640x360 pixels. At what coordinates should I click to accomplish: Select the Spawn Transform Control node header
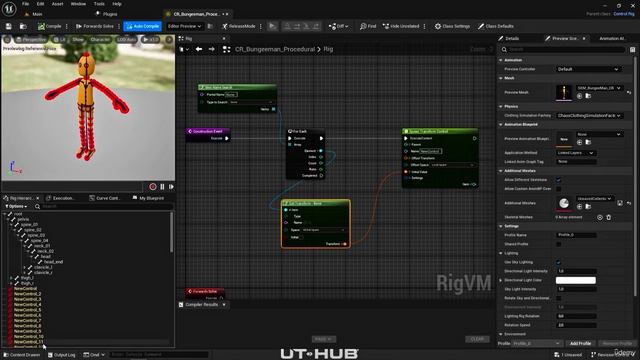pyautogui.click(x=440, y=131)
